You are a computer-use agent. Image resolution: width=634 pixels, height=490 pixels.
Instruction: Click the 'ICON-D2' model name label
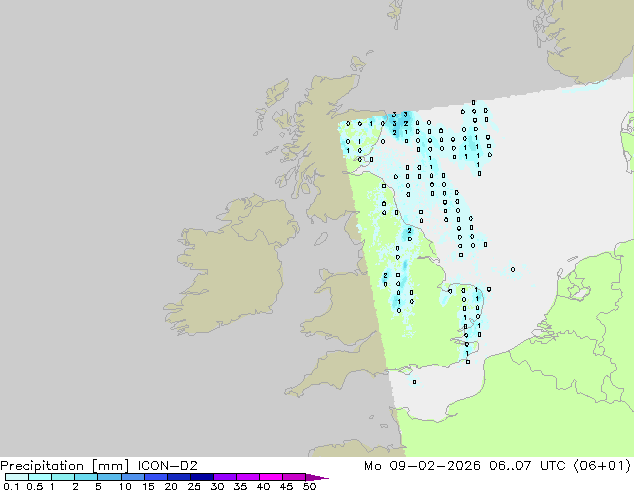(167, 466)
